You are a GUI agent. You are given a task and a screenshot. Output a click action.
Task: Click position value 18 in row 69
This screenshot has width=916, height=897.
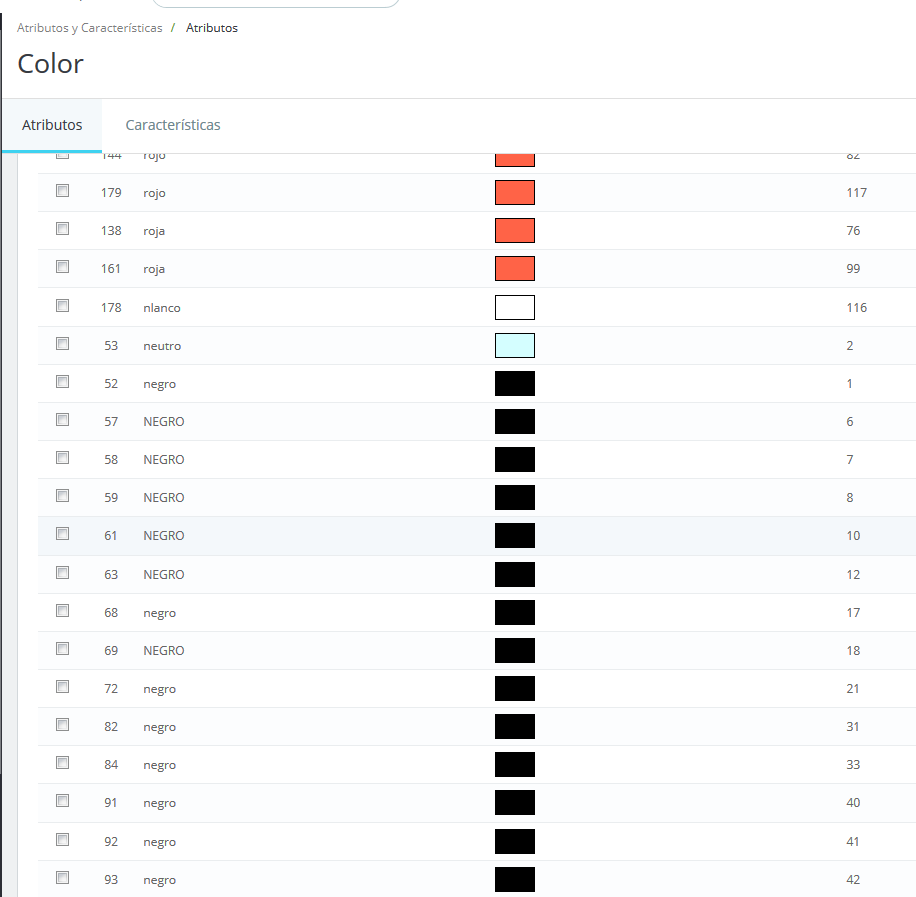853,651
